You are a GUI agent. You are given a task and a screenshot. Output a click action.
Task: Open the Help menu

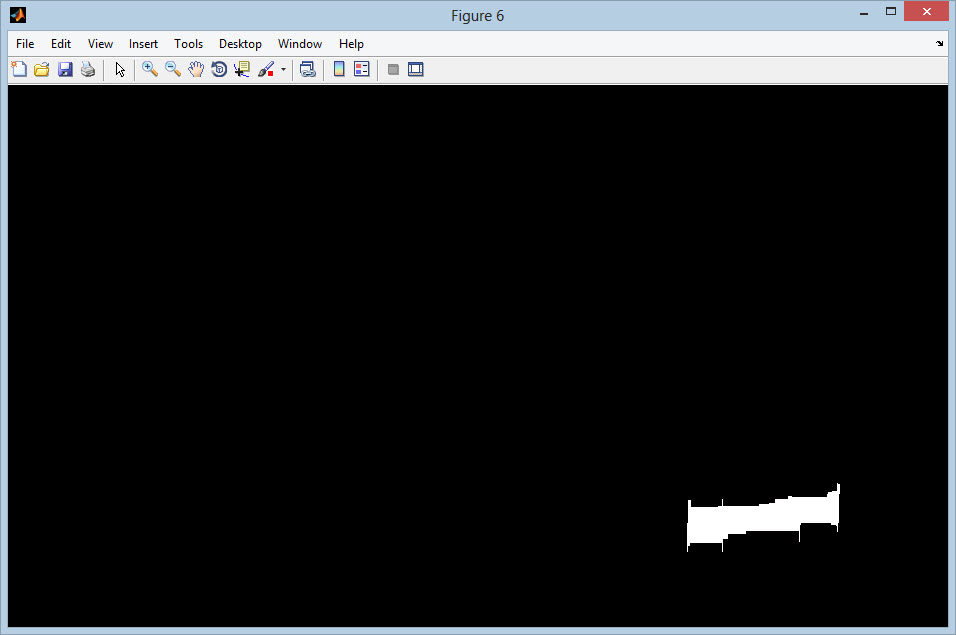tap(351, 44)
